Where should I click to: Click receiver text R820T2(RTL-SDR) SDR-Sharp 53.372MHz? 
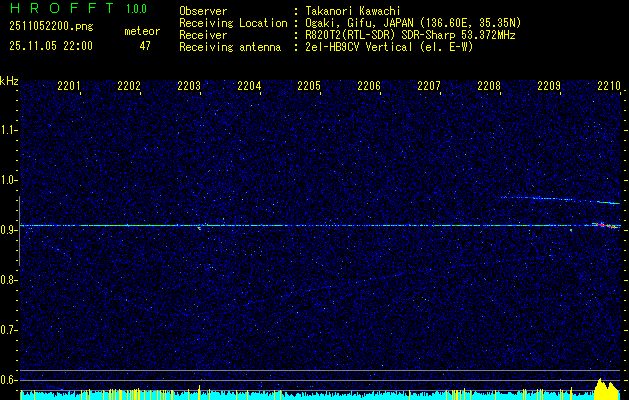(x=410, y=35)
